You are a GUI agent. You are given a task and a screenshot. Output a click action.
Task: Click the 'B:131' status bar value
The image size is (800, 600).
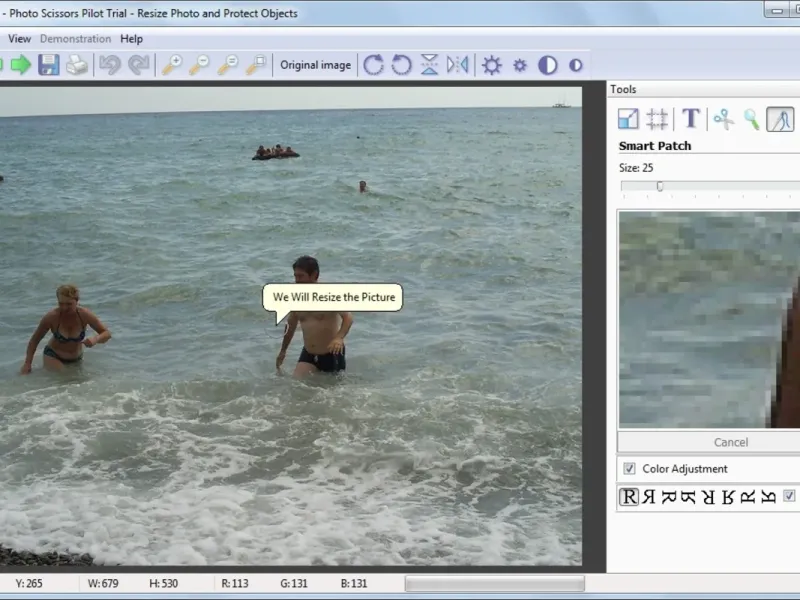(354, 583)
